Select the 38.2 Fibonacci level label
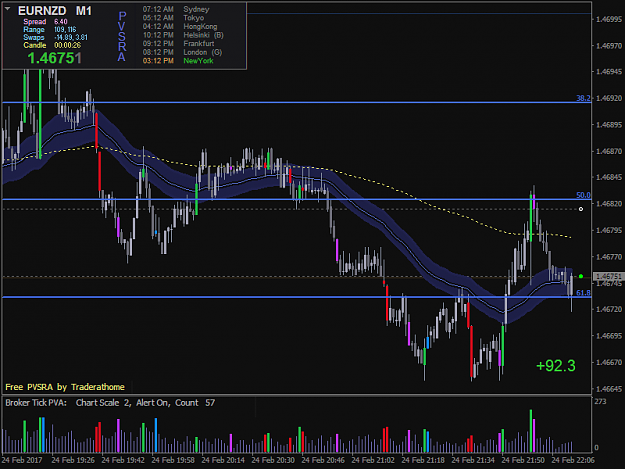625x469 pixels. click(x=583, y=98)
